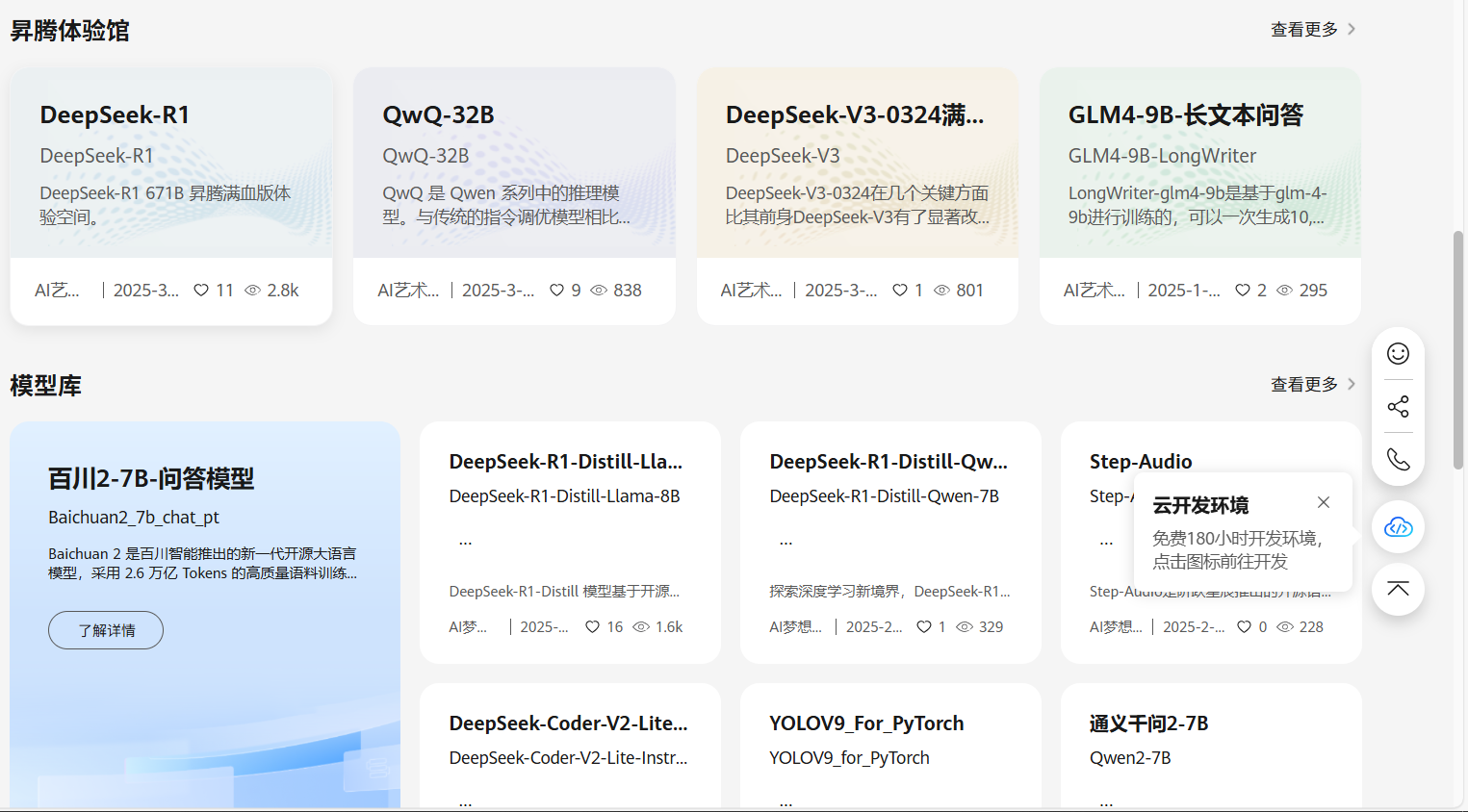Open the cloud development environment icon
1468x812 pixels.
click(x=1398, y=527)
